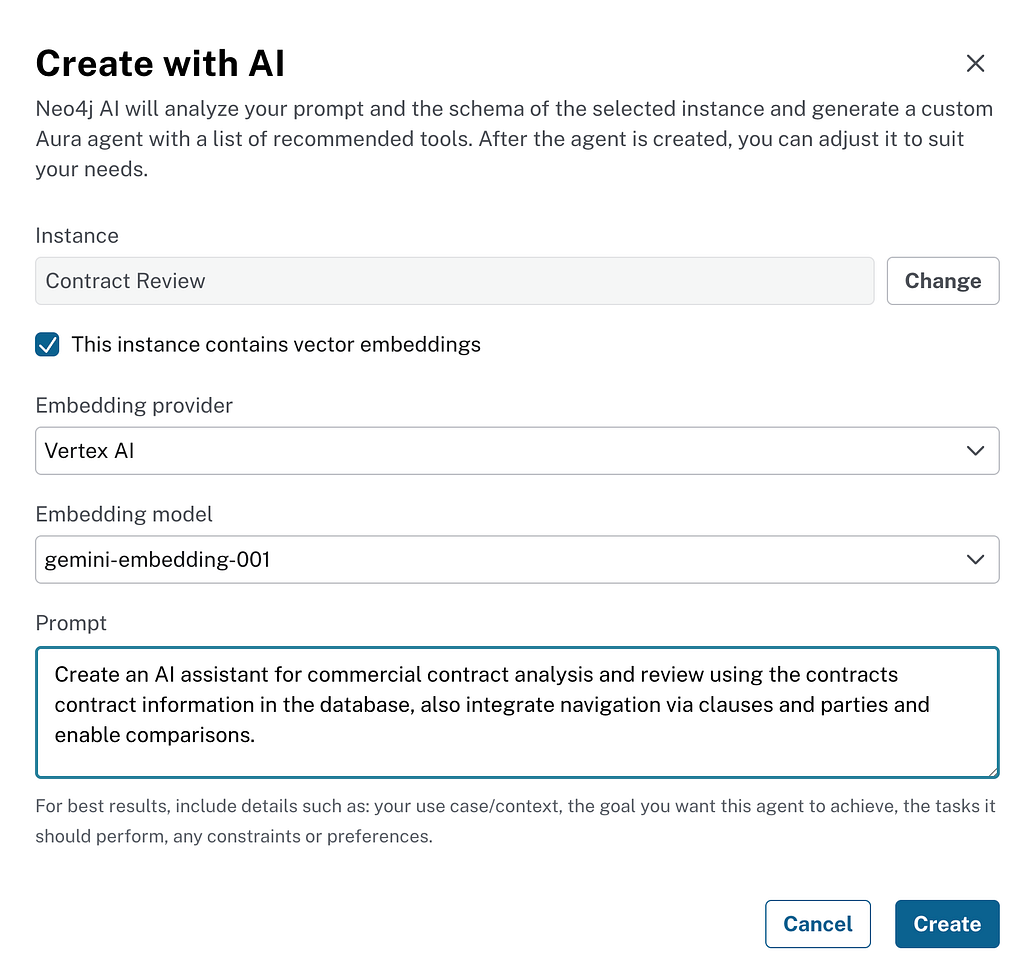Open the Embedding provider dropdown showing Vertex AI
1024x974 pixels.
pyautogui.click(x=517, y=451)
